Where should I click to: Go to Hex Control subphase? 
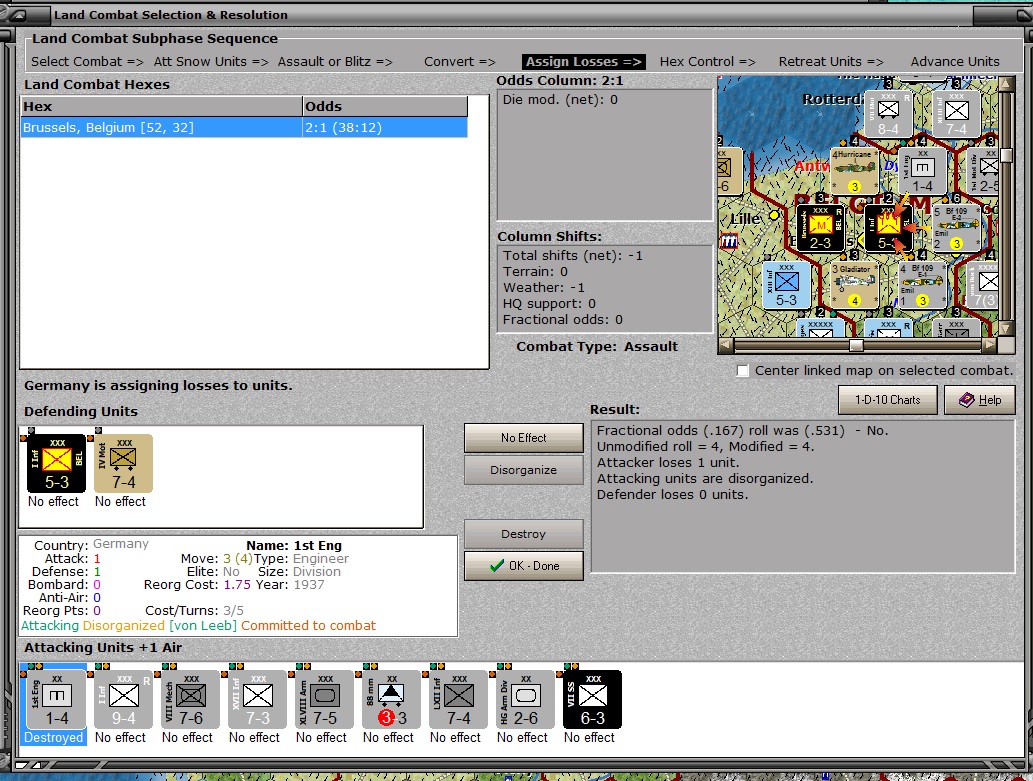pos(708,61)
